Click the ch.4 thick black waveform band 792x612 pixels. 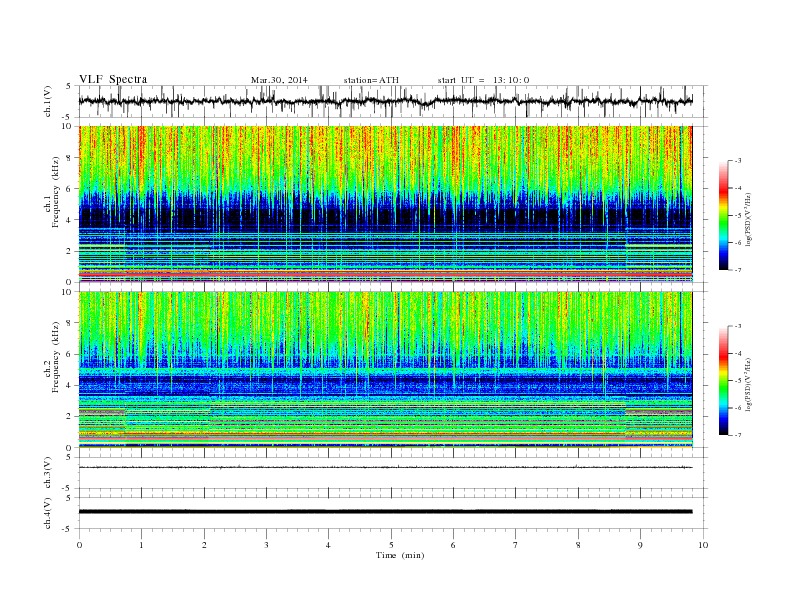385,512
